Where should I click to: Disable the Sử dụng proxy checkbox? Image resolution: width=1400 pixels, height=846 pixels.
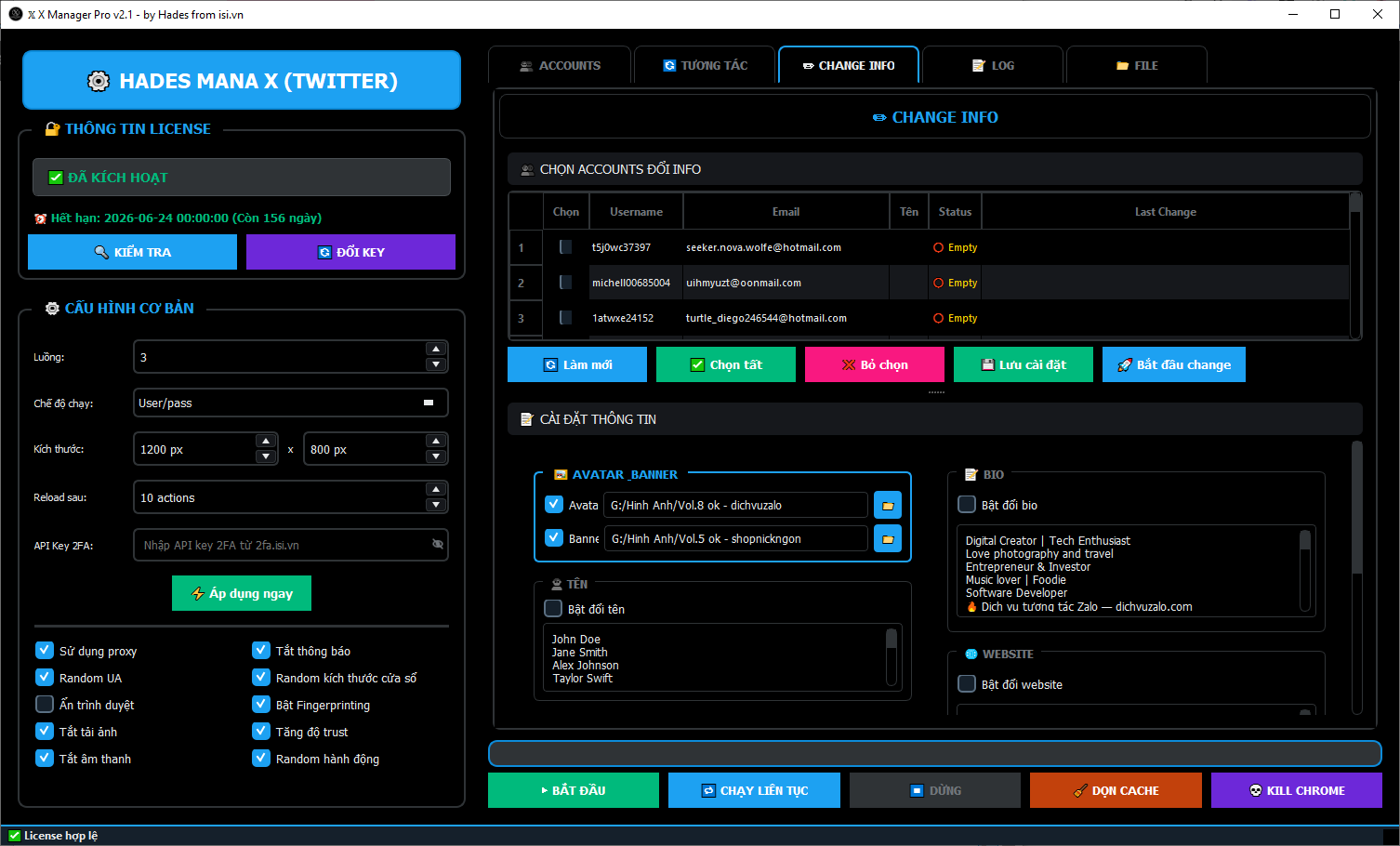(44, 651)
